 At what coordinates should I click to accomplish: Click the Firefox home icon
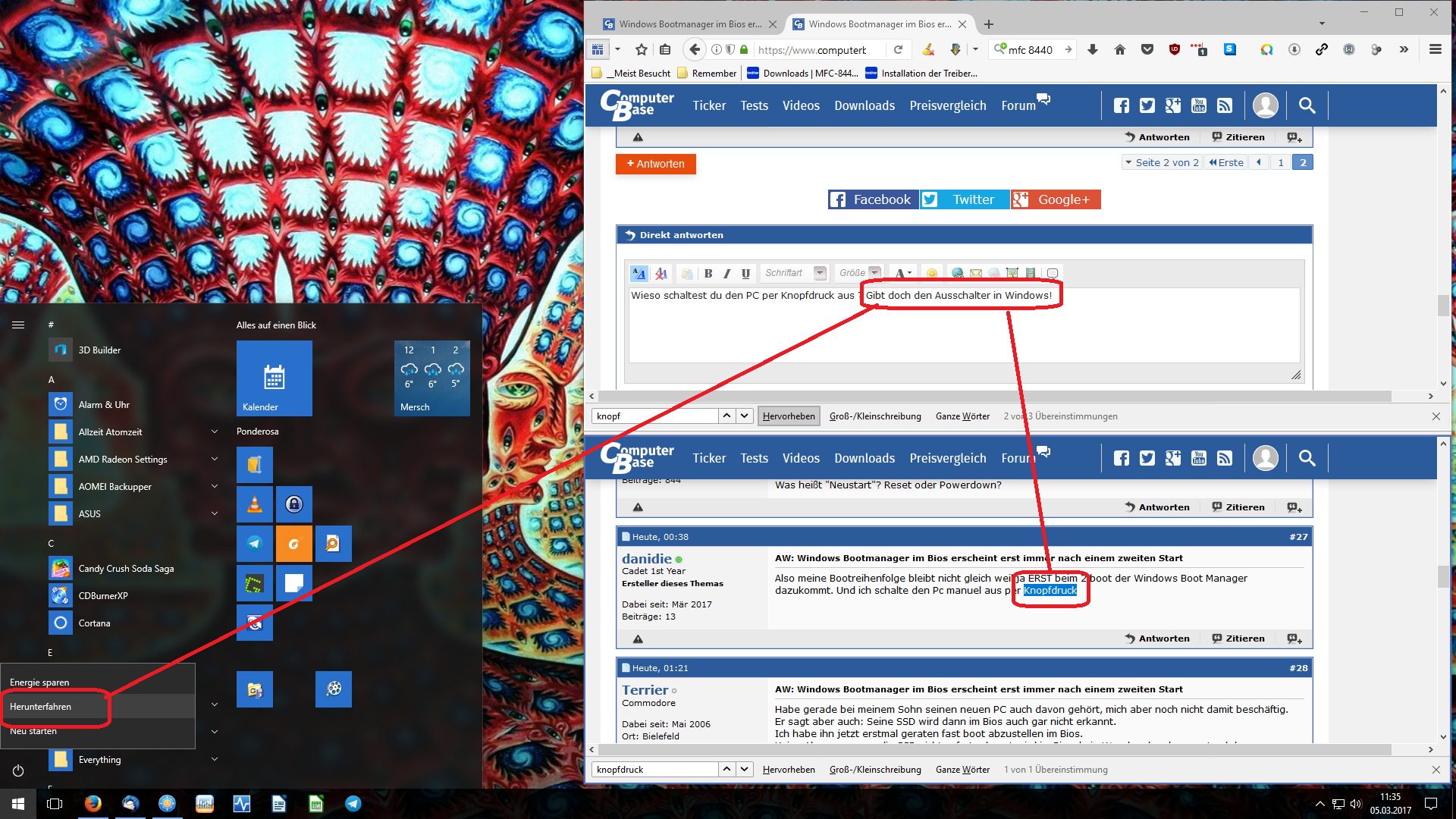(1120, 50)
